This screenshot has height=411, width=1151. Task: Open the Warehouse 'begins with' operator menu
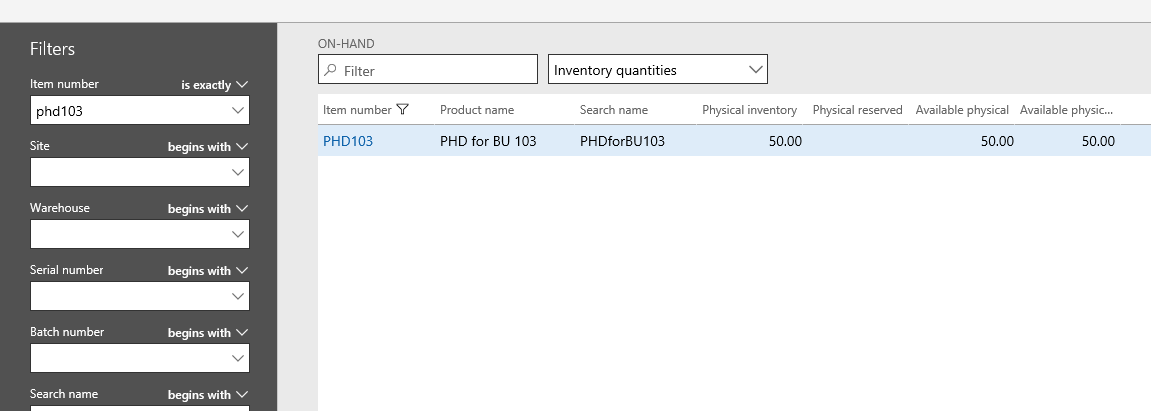208,209
